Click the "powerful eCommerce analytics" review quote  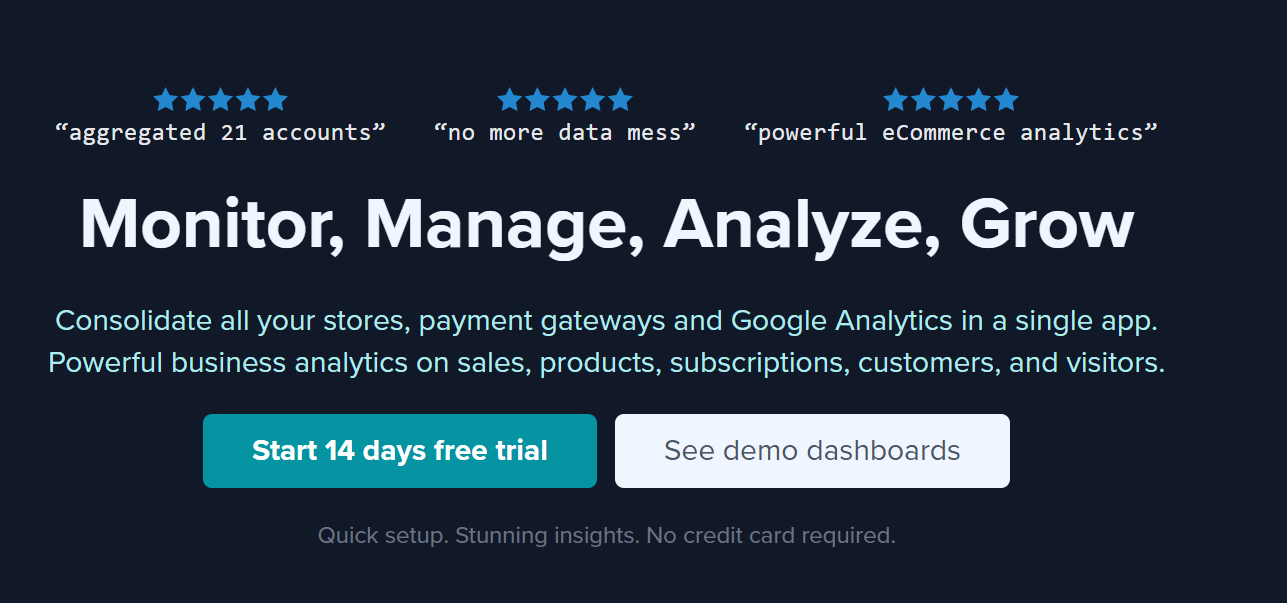[x=951, y=132]
